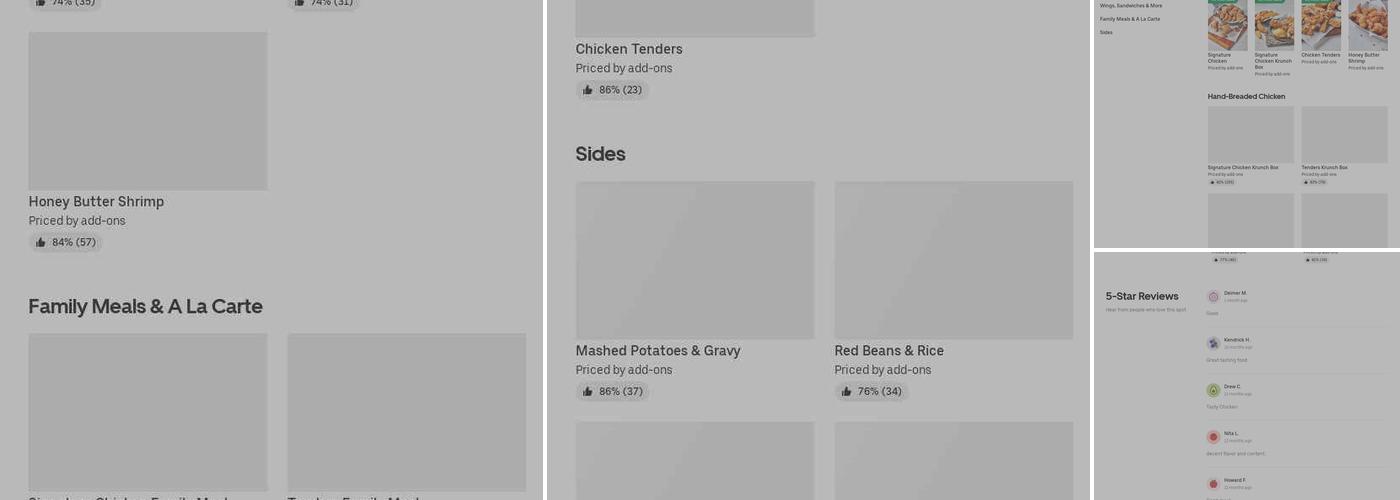Click Drew C.'s green avatar icon
This screenshot has height=500, width=1400.
tap(1213, 390)
